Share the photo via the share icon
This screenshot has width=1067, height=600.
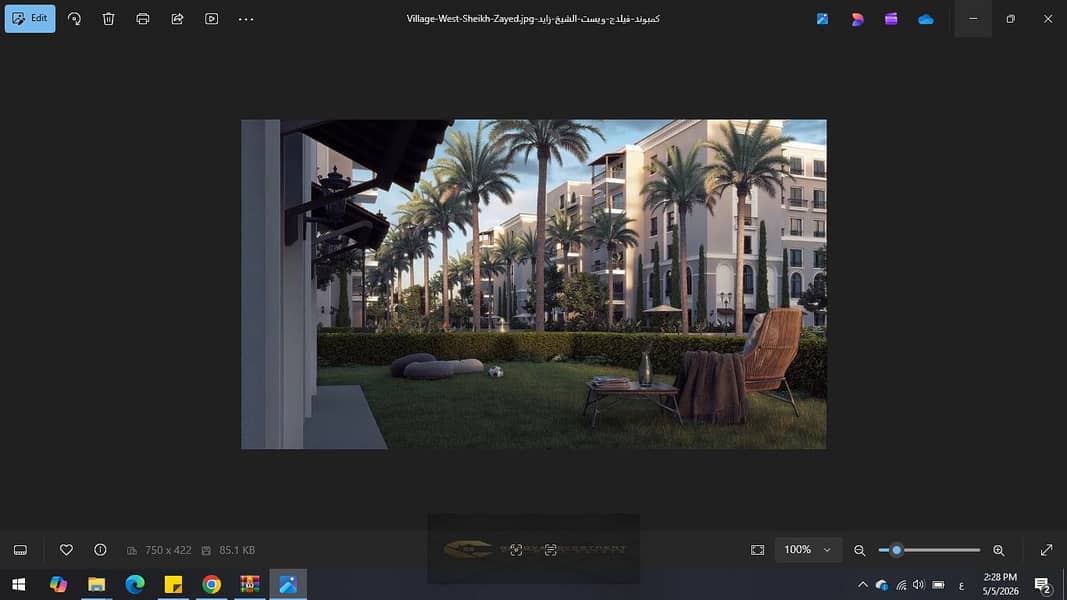point(177,19)
